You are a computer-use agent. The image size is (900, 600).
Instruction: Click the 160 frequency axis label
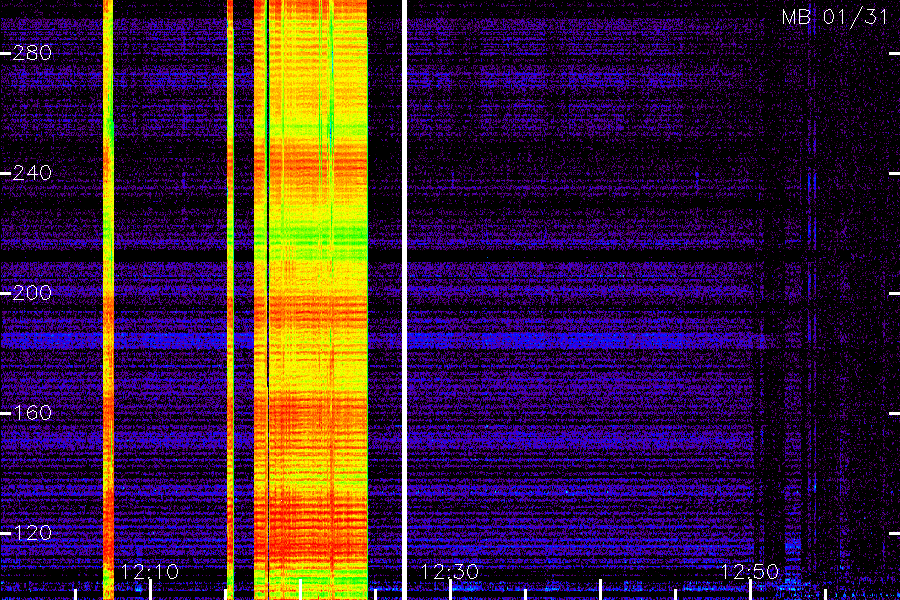32,413
